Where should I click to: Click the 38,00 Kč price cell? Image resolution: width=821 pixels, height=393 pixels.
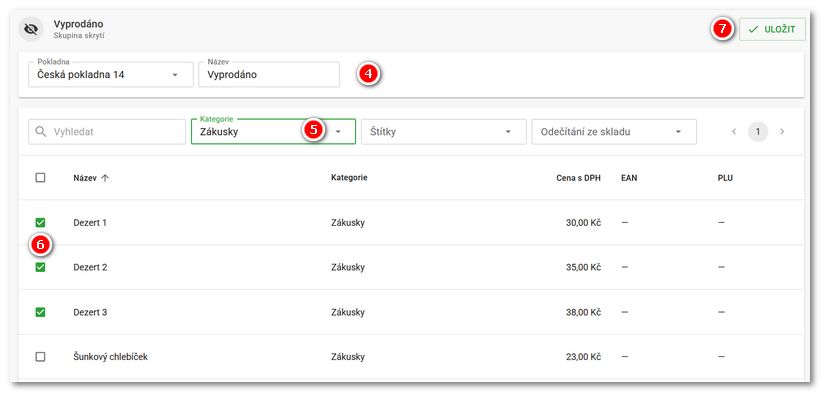tap(583, 312)
